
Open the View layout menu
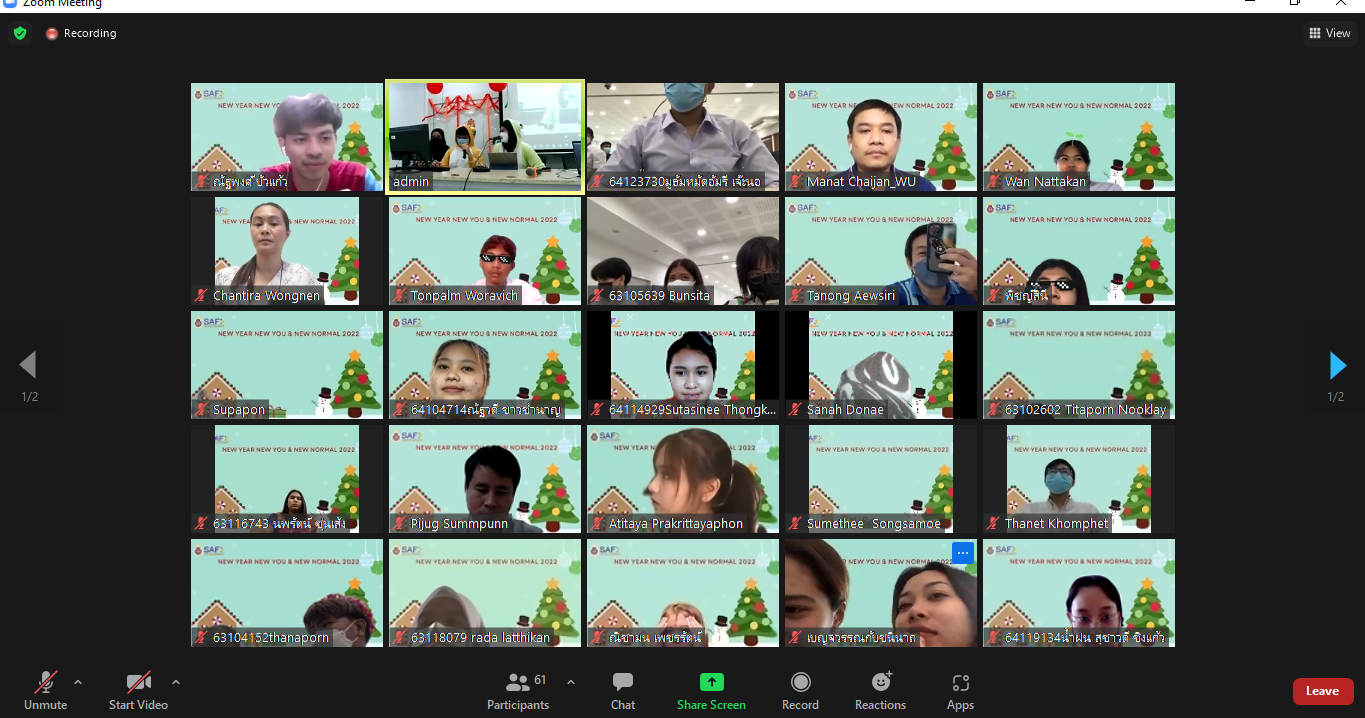pos(1329,33)
